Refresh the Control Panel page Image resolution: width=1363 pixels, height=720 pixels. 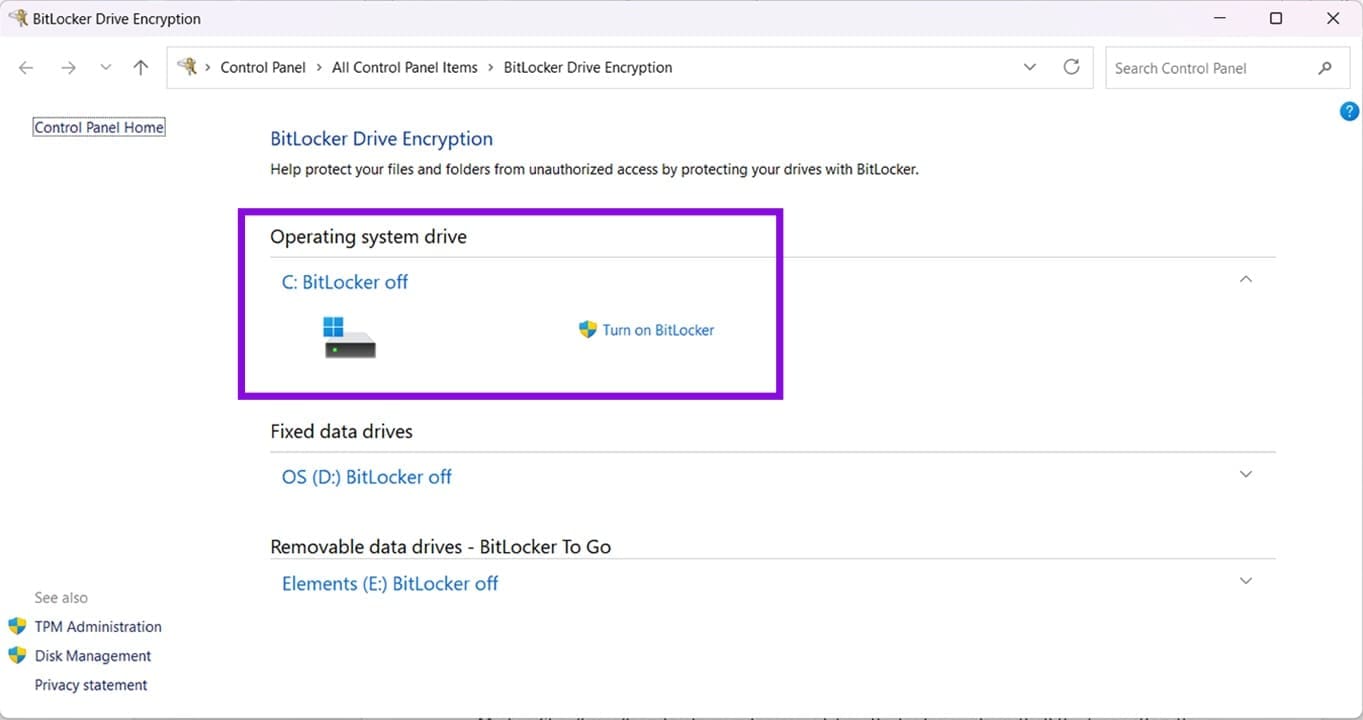pyautogui.click(x=1071, y=67)
